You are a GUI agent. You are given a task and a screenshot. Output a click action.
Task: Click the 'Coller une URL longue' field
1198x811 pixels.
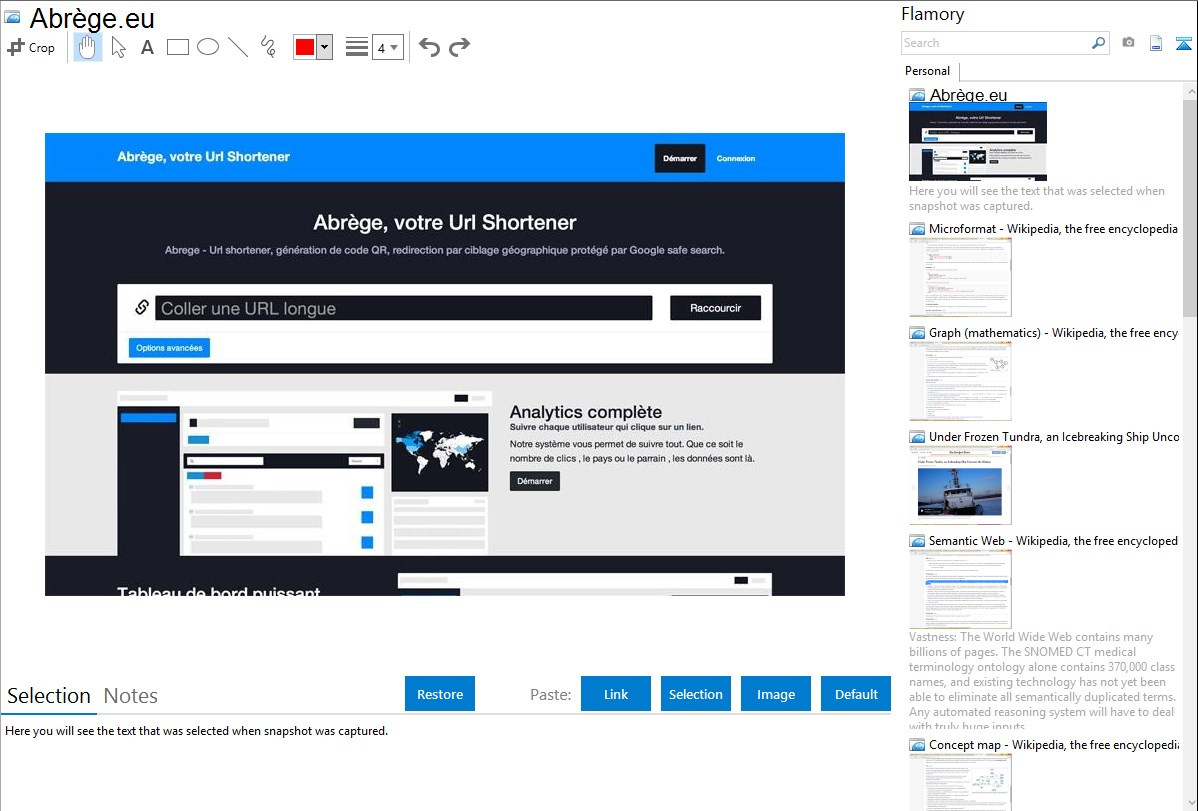click(403, 308)
